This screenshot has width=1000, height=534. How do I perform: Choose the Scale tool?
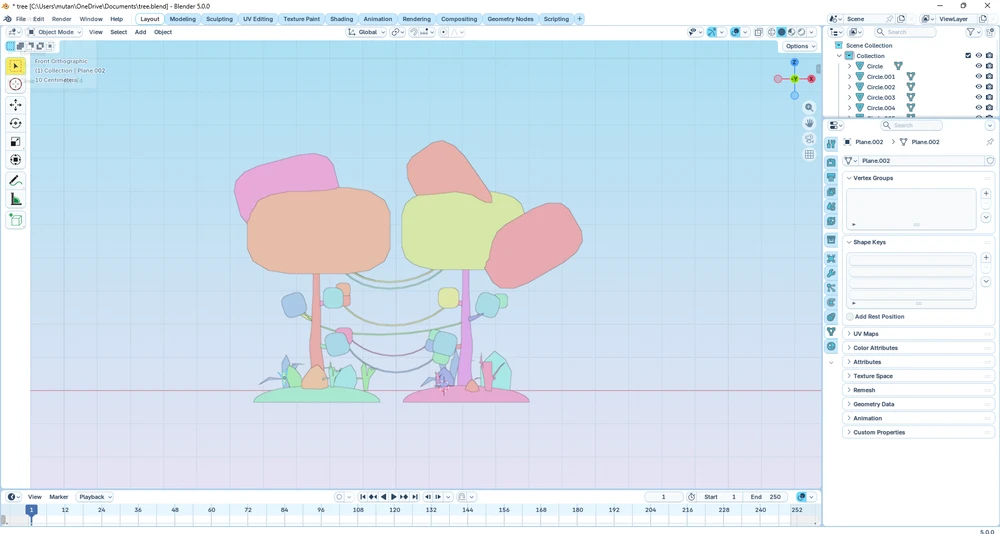click(x=15, y=142)
